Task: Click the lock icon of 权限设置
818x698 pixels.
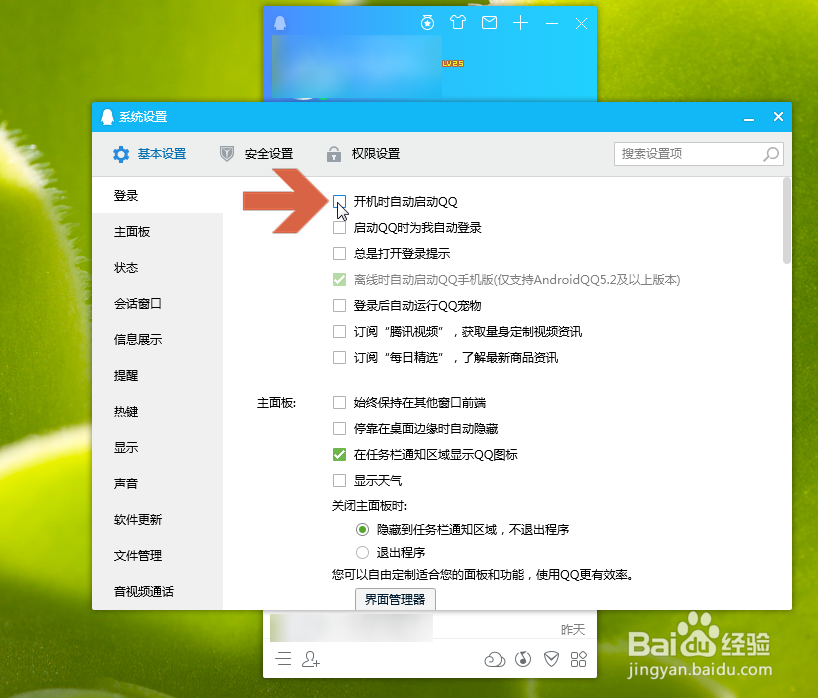Action: tap(334, 154)
